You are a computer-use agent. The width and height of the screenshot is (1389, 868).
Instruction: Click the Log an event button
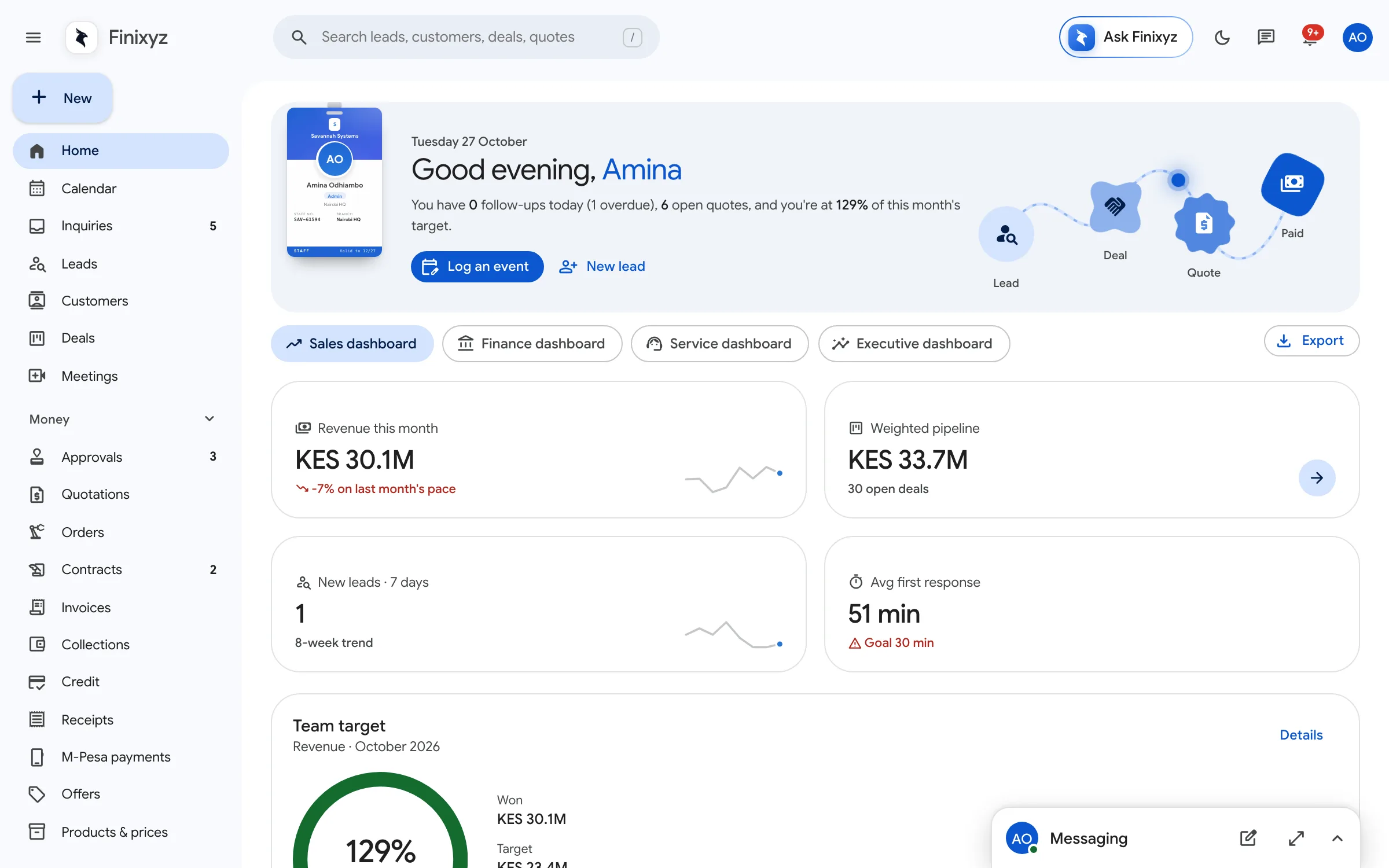(x=477, y=267)
